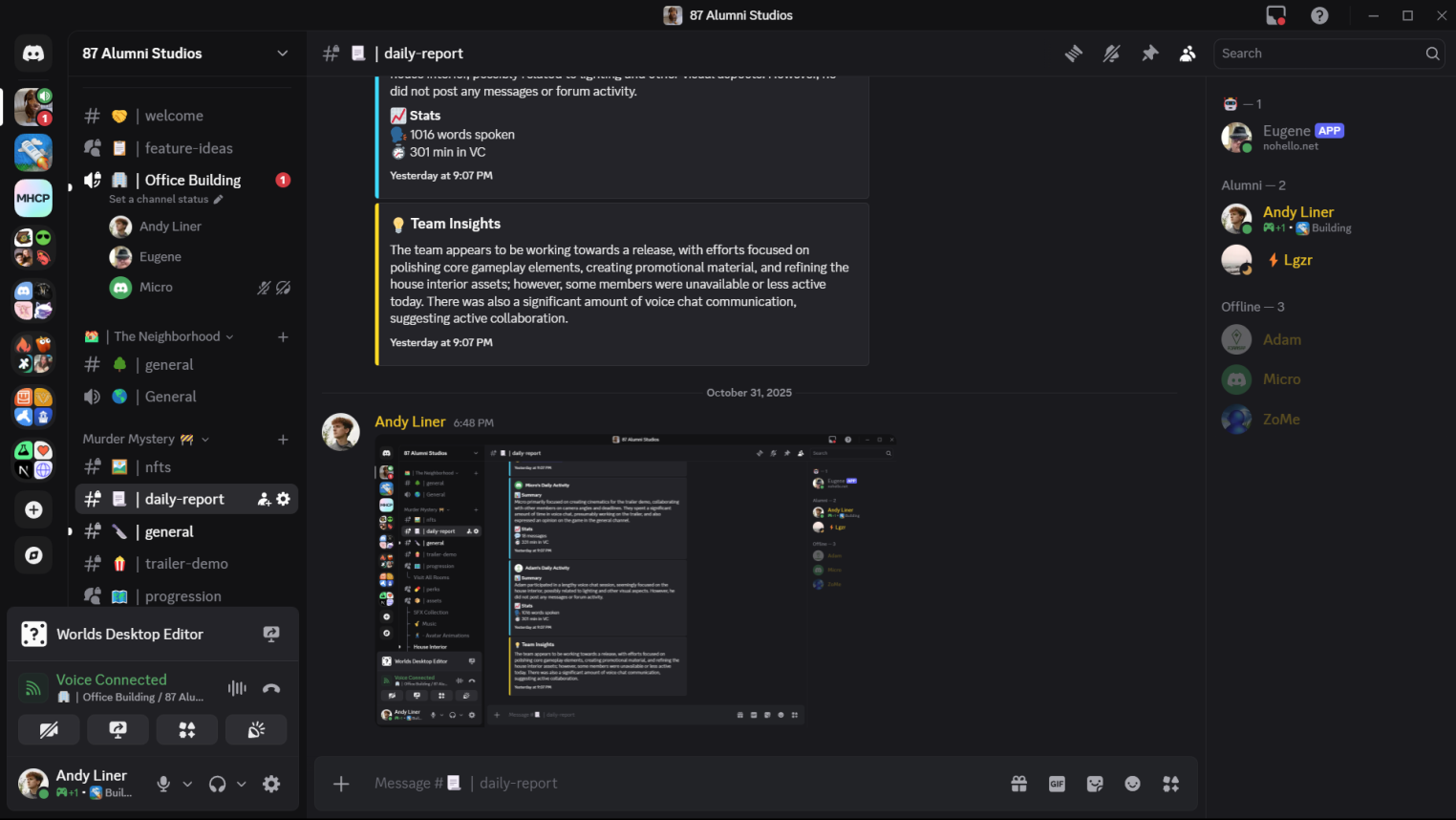Deafen headphones
Image resolution: width=1456 pixels, height=820 pixels.
pyautogui.click(x=218, y=784)
